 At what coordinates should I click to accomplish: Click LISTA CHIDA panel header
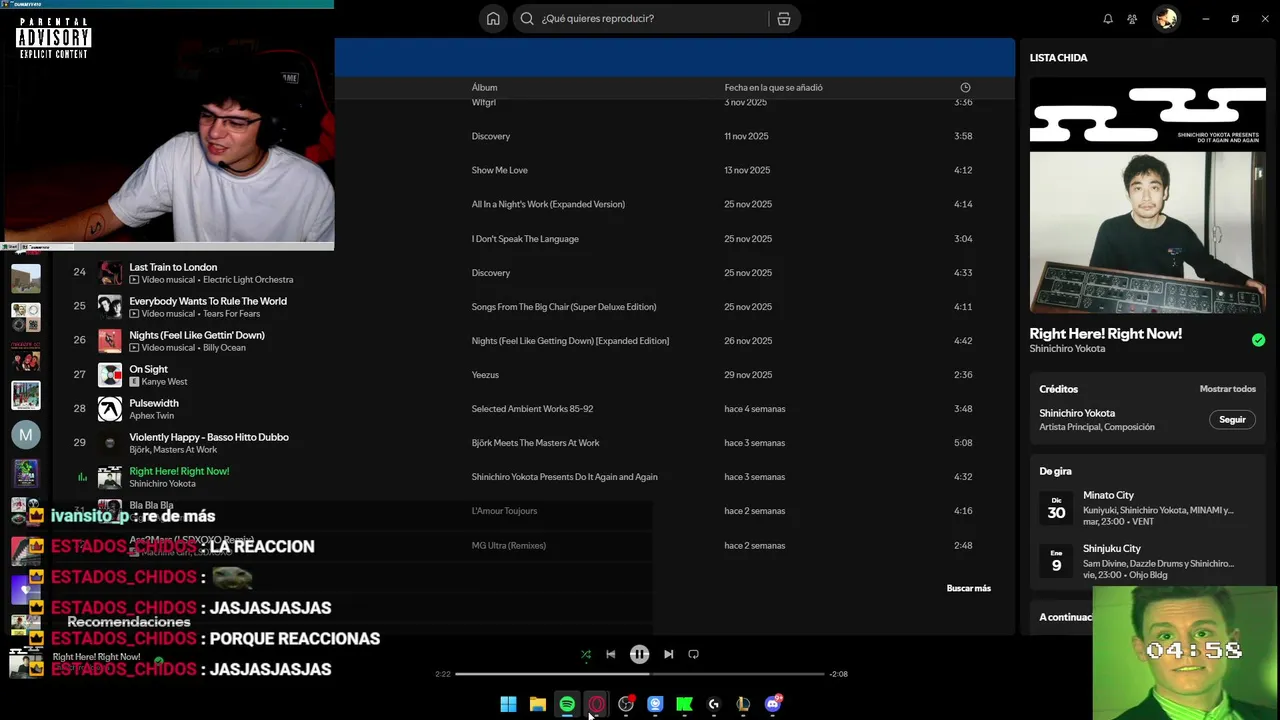(x=1058, y=58)
